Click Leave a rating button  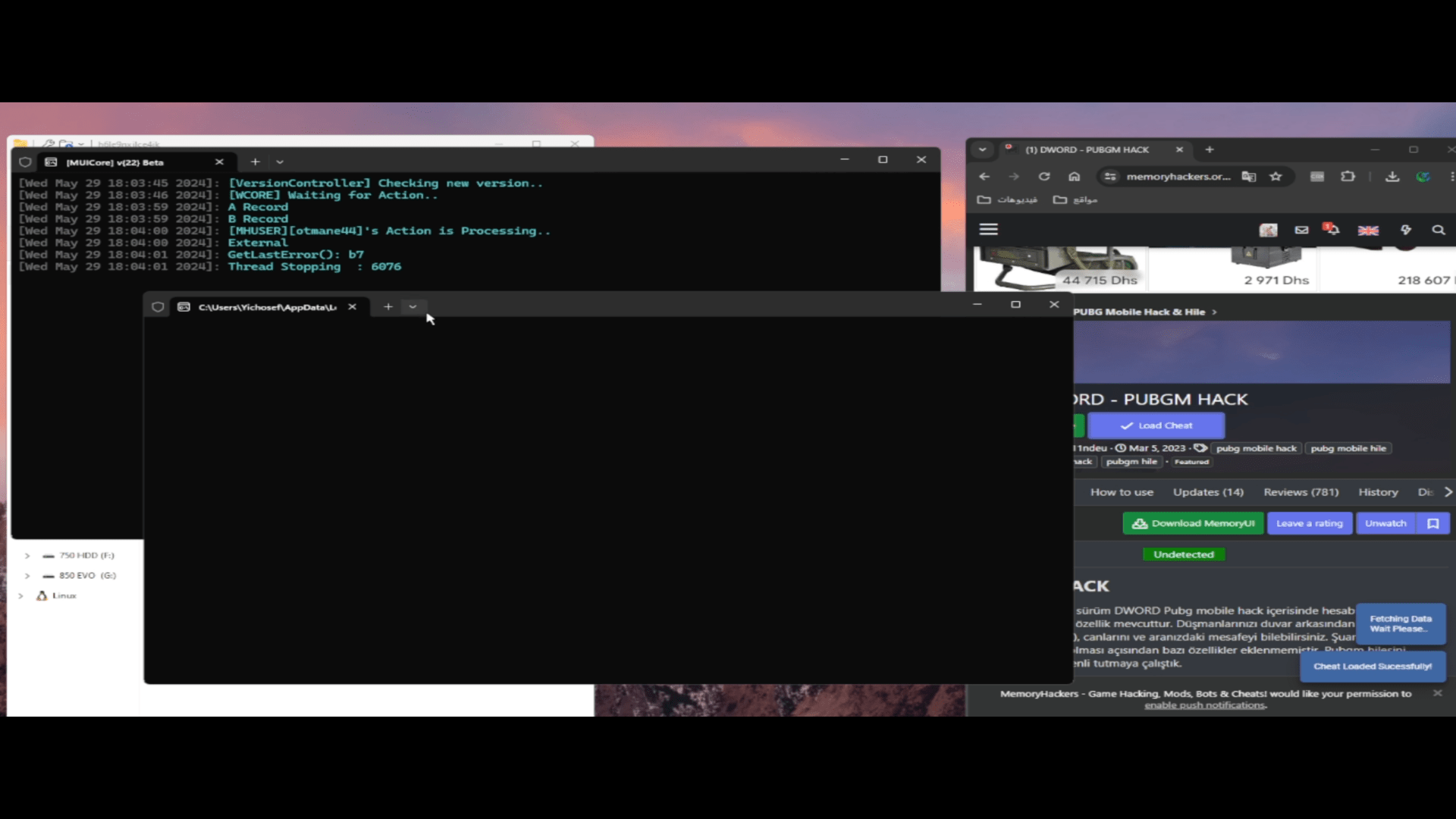pos(1309,523)
